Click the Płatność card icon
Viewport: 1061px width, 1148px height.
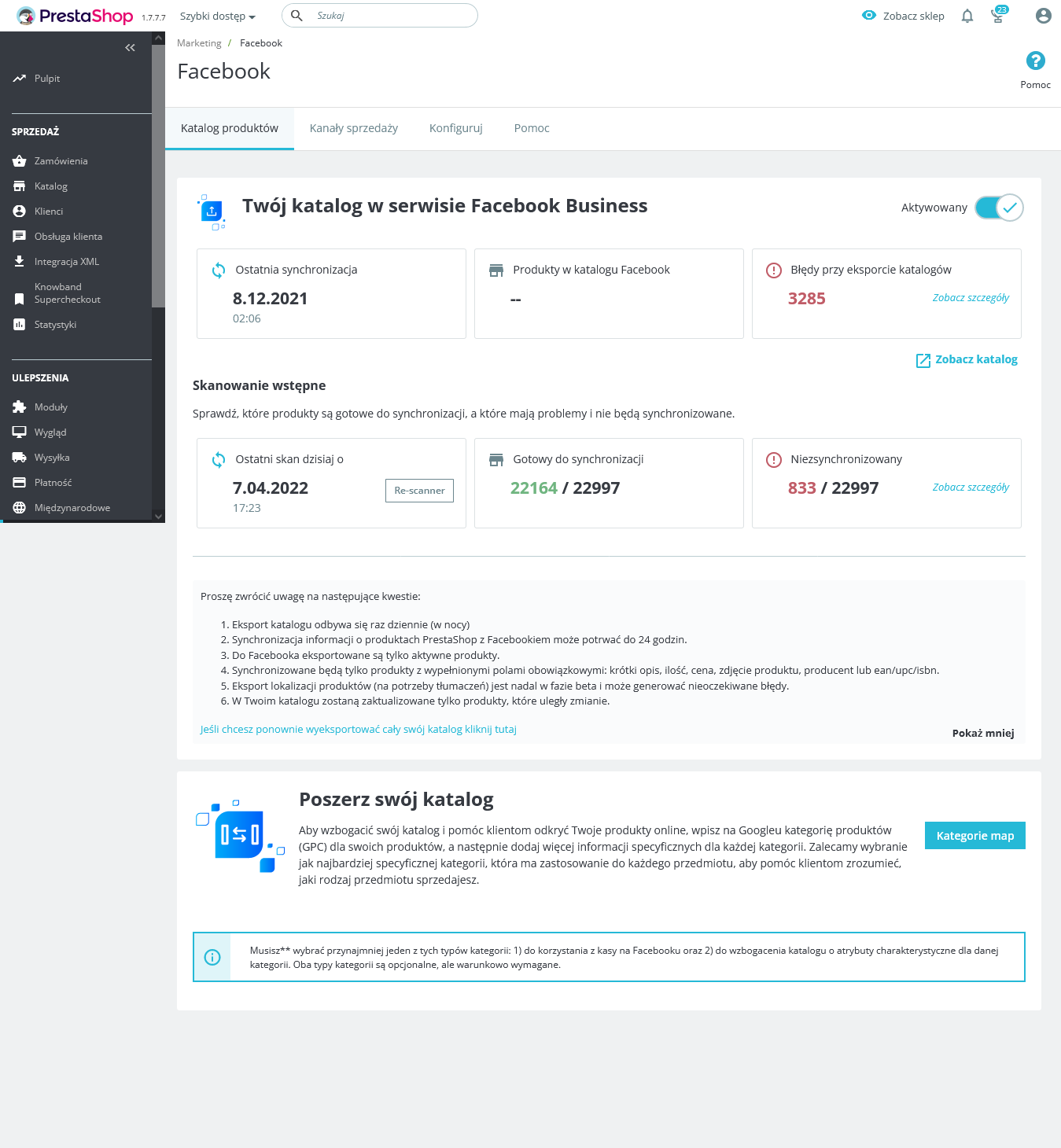pos(20,483)
